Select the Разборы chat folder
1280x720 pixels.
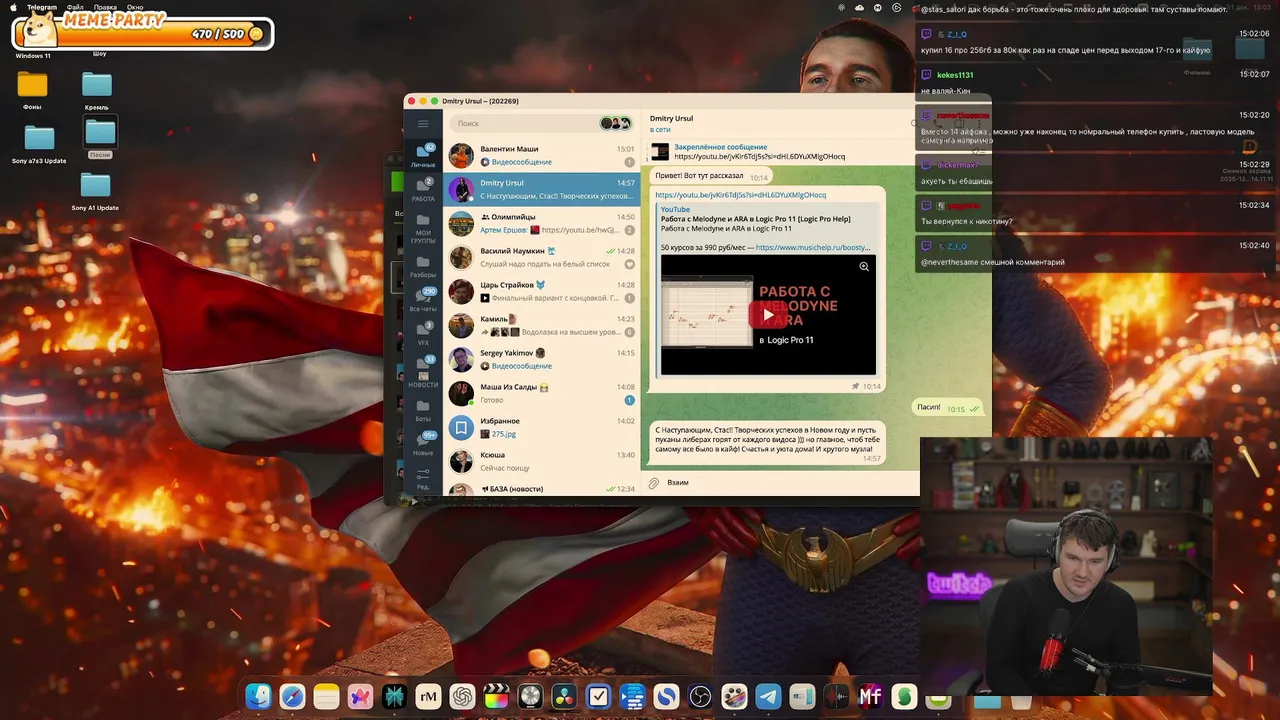[423, 267]
